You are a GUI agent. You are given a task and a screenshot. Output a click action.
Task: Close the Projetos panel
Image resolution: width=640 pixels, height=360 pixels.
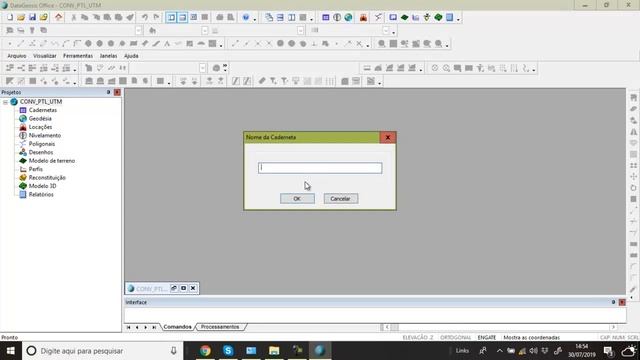click(x=117, y=92)
